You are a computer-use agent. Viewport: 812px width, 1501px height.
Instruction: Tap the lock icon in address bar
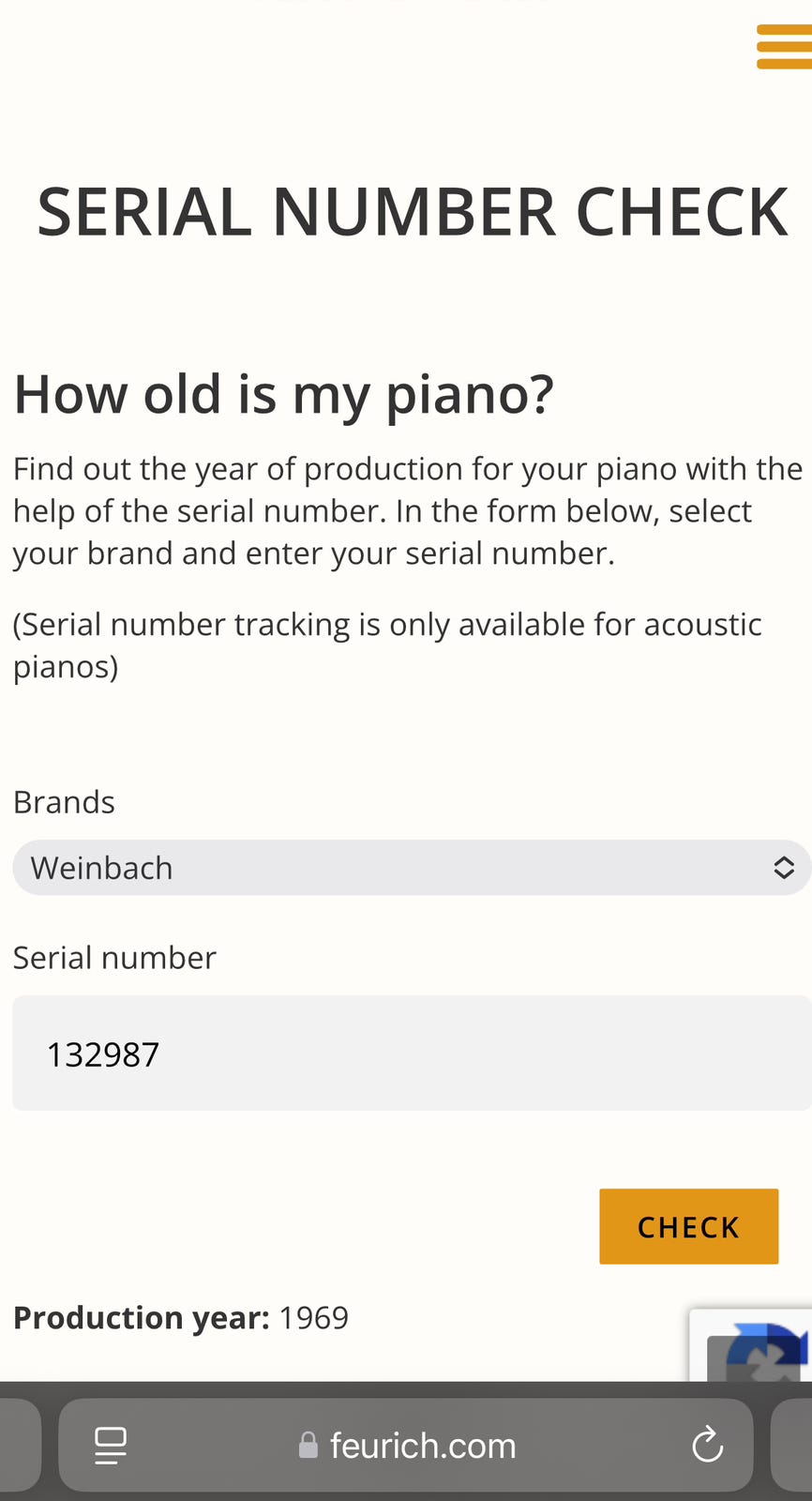308,1446
